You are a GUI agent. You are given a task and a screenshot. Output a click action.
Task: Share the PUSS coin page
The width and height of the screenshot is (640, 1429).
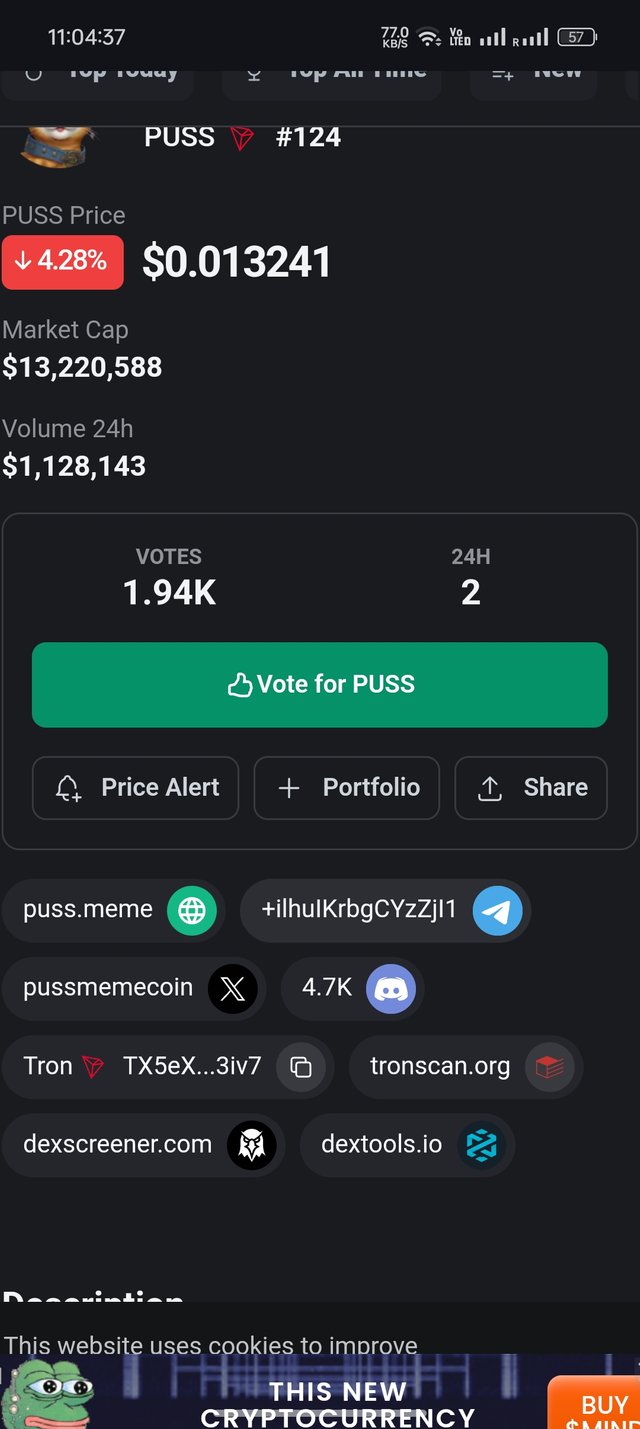(531, 788)
